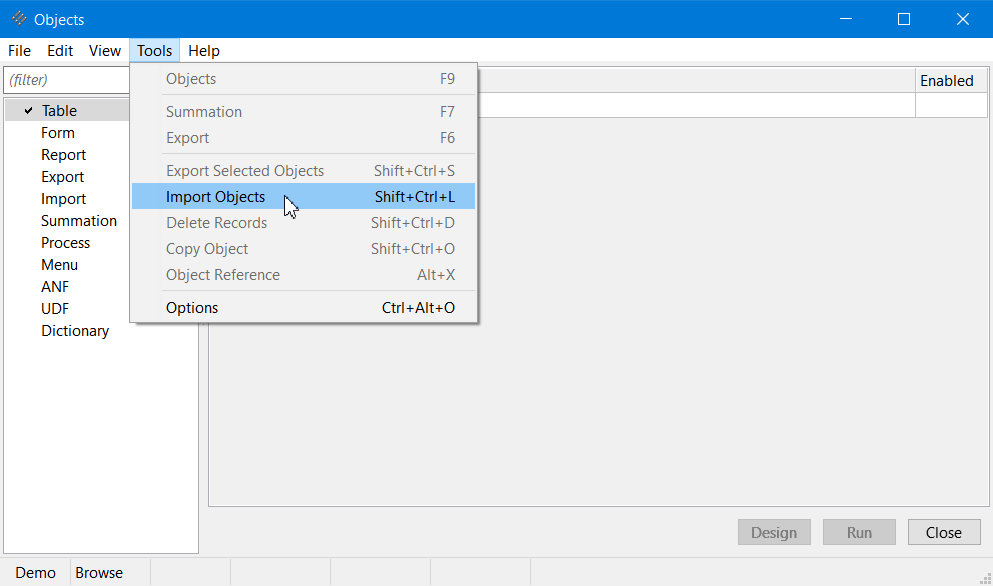993x586 pixels.
Task: Select Form in the object list
Action: [58, 133]
